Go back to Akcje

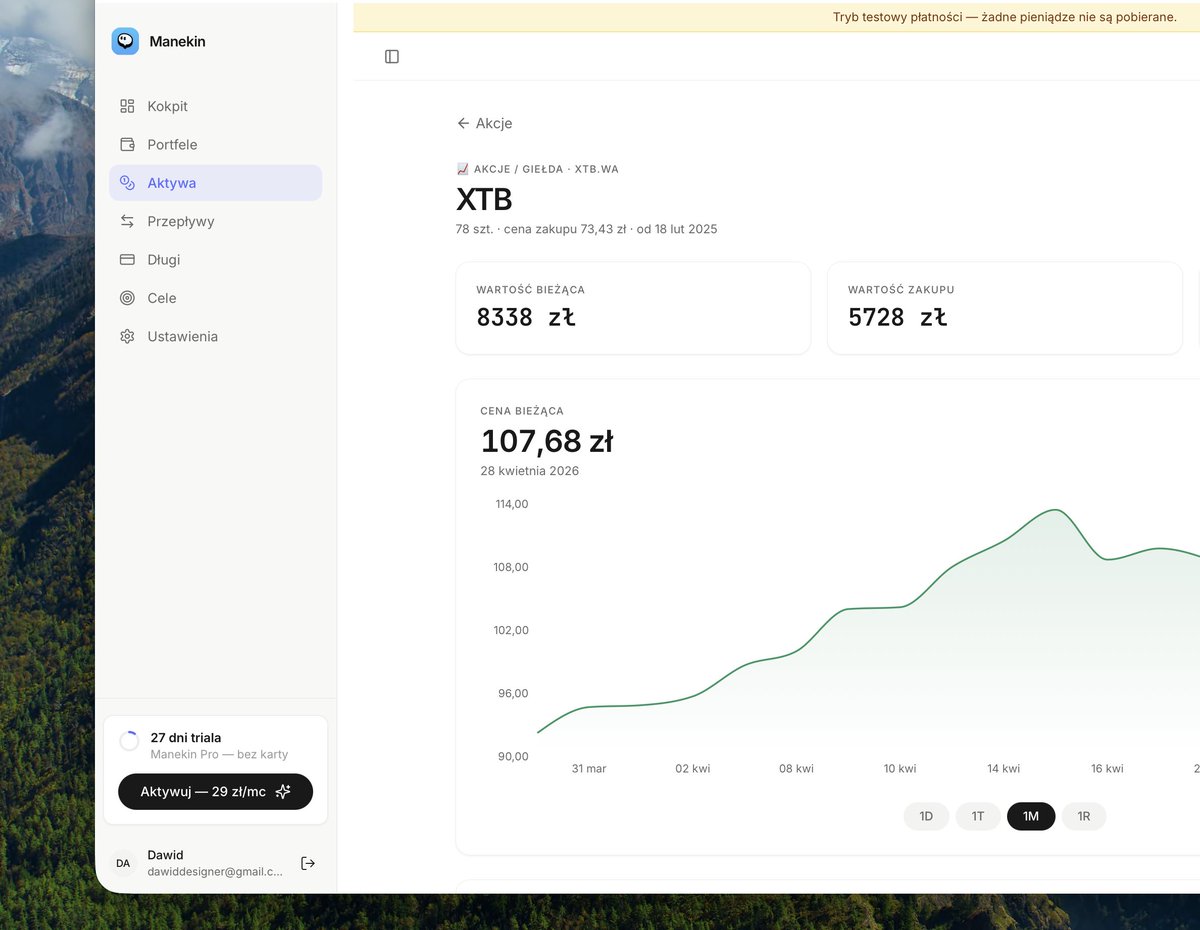click(485, 123)
